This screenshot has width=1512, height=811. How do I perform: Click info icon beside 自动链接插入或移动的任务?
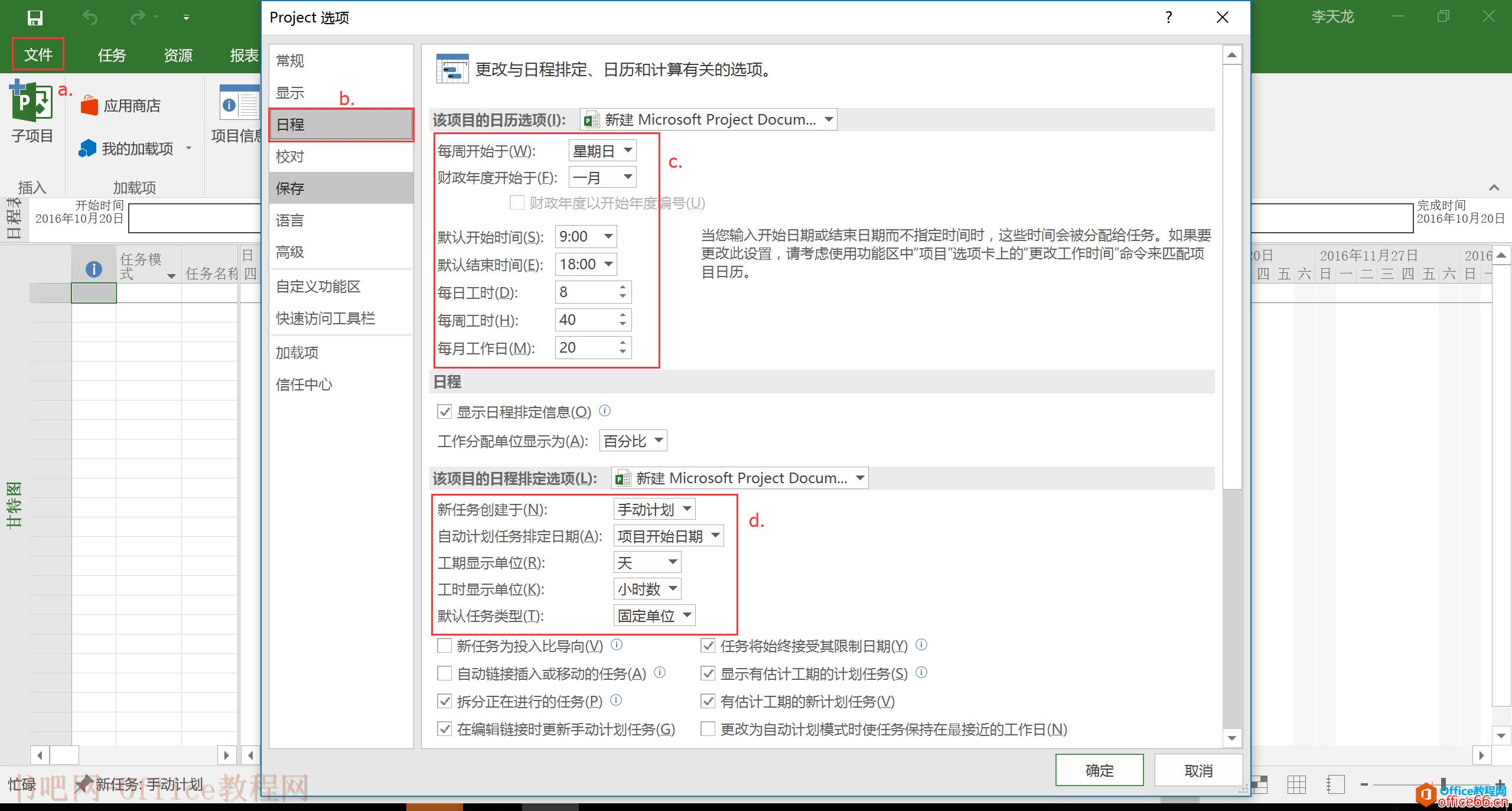pos(660,672)
